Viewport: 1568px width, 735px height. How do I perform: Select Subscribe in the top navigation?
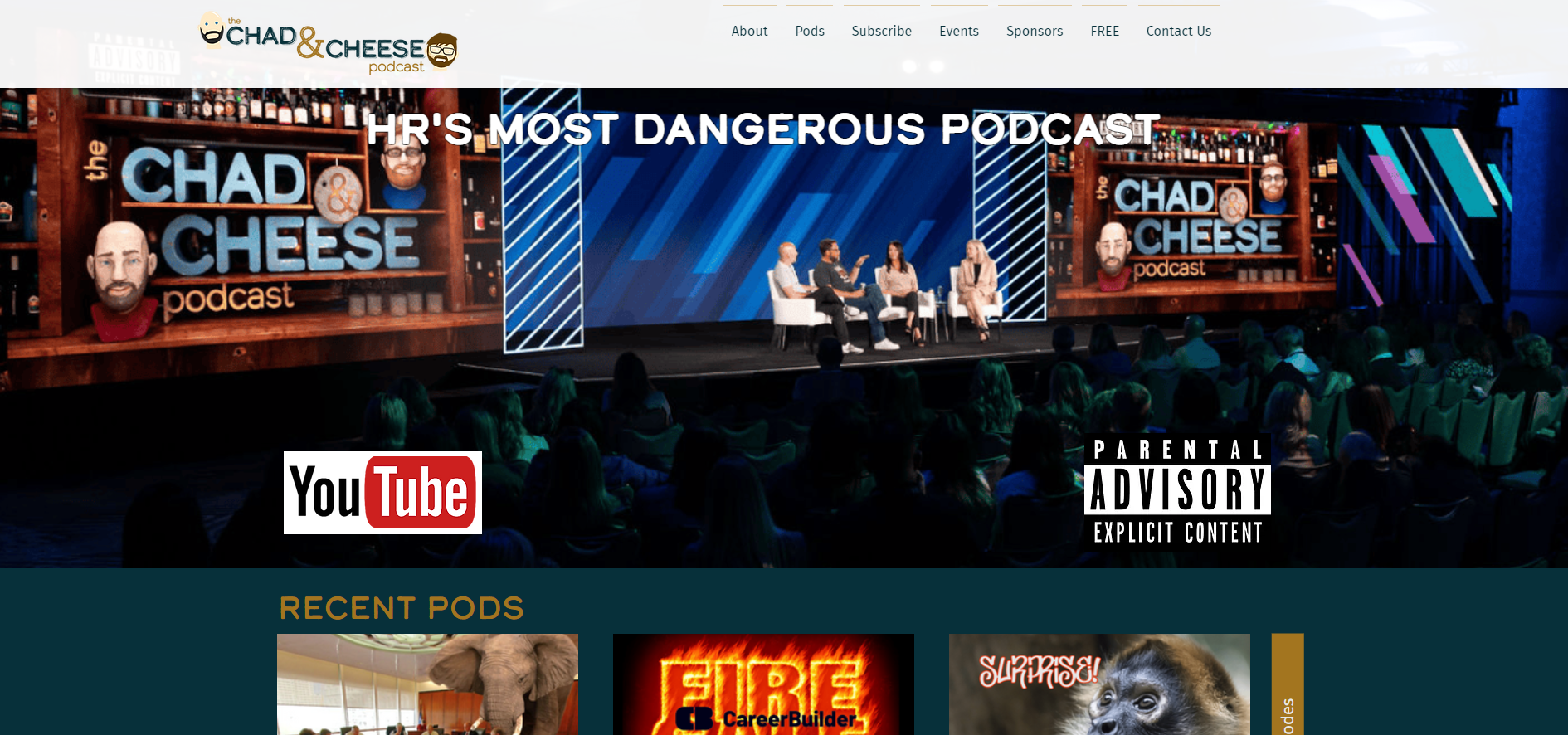[x=881, y=31]
